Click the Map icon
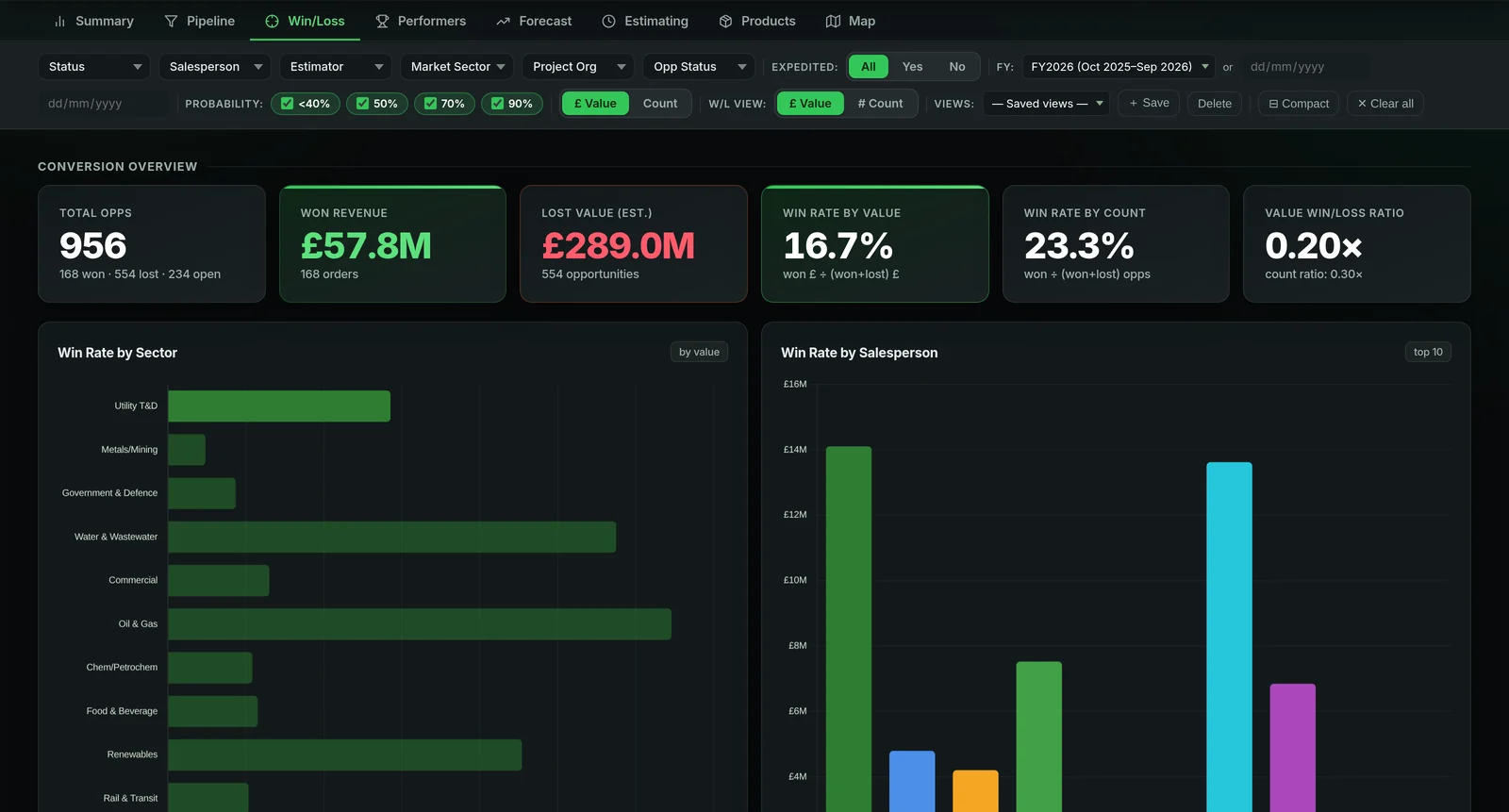The height and width of the screenshot is (812, 1509). tap(833, 21)
